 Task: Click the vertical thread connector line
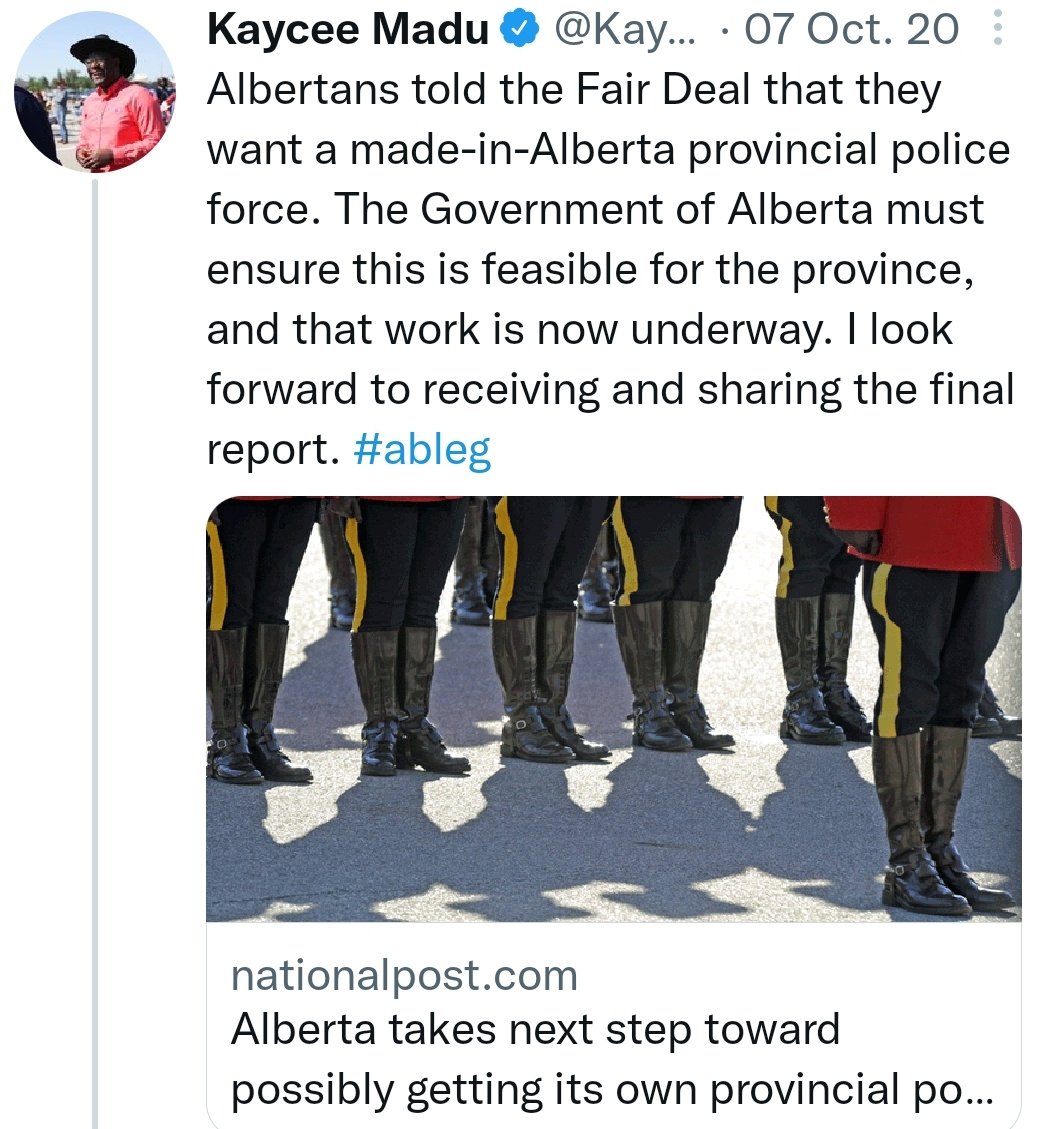[94, 654]
